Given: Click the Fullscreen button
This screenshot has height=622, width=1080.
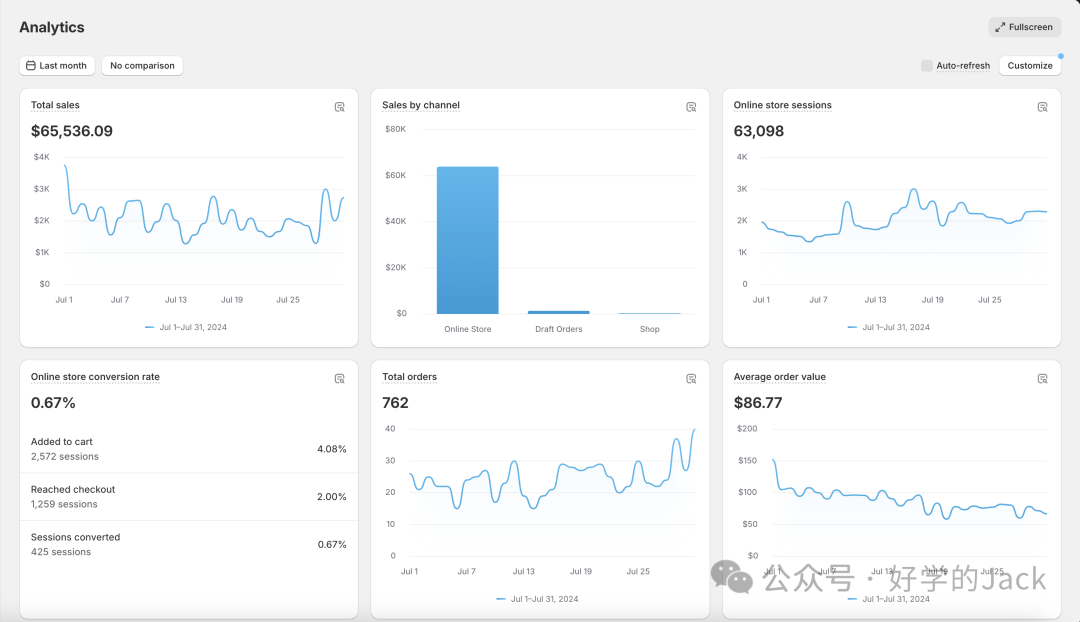Looking at the screenshot, I should point(1024,27).
